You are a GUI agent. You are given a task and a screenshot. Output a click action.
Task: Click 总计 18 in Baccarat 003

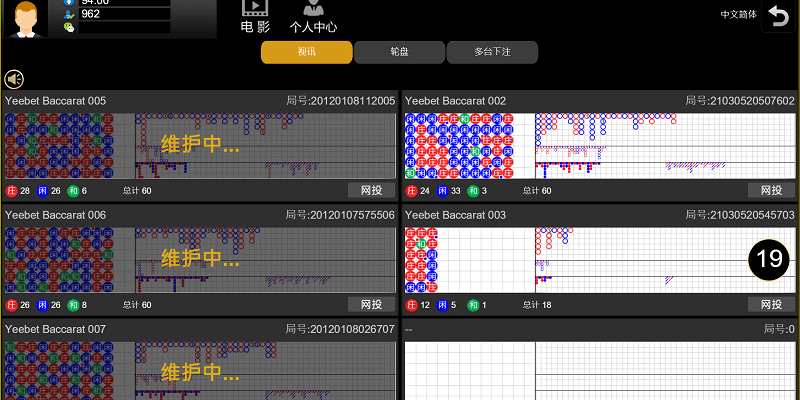coord(537,306)
